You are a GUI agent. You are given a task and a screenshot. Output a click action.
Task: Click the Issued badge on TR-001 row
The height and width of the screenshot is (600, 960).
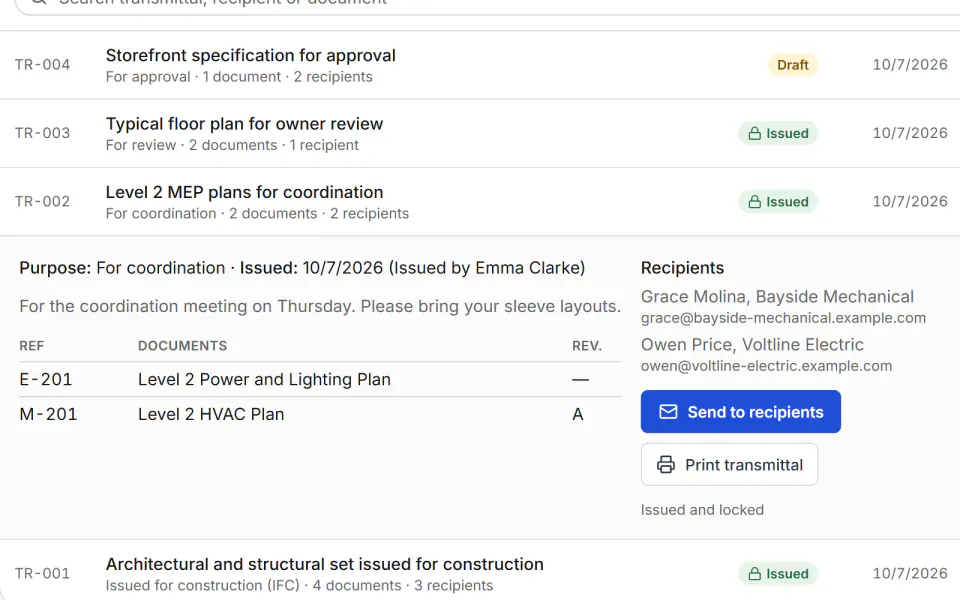(778, 574)
